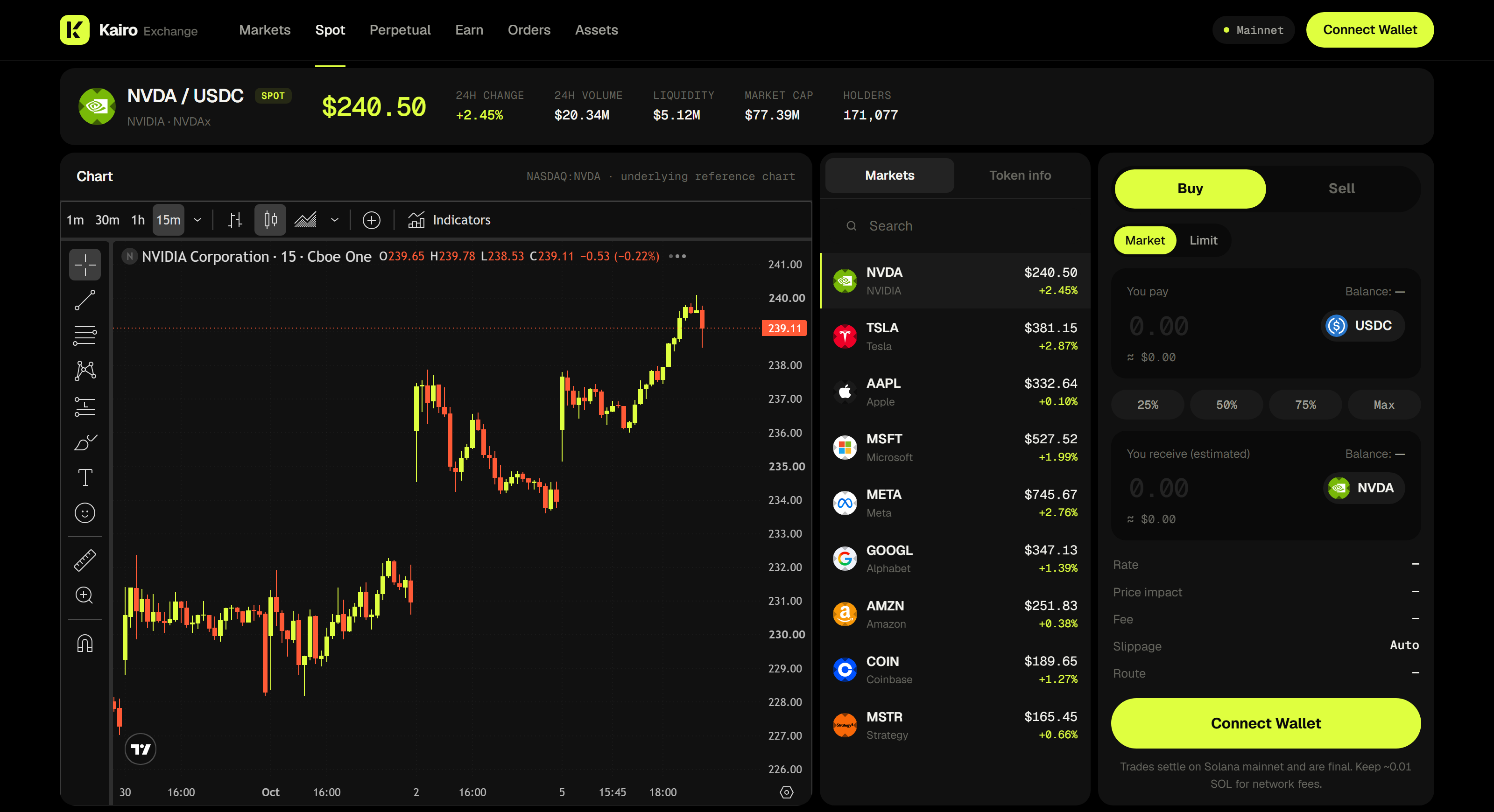This screenshot has height=812, width=1494.
Task: Click the Max amount button
Action: point(1384,405)
